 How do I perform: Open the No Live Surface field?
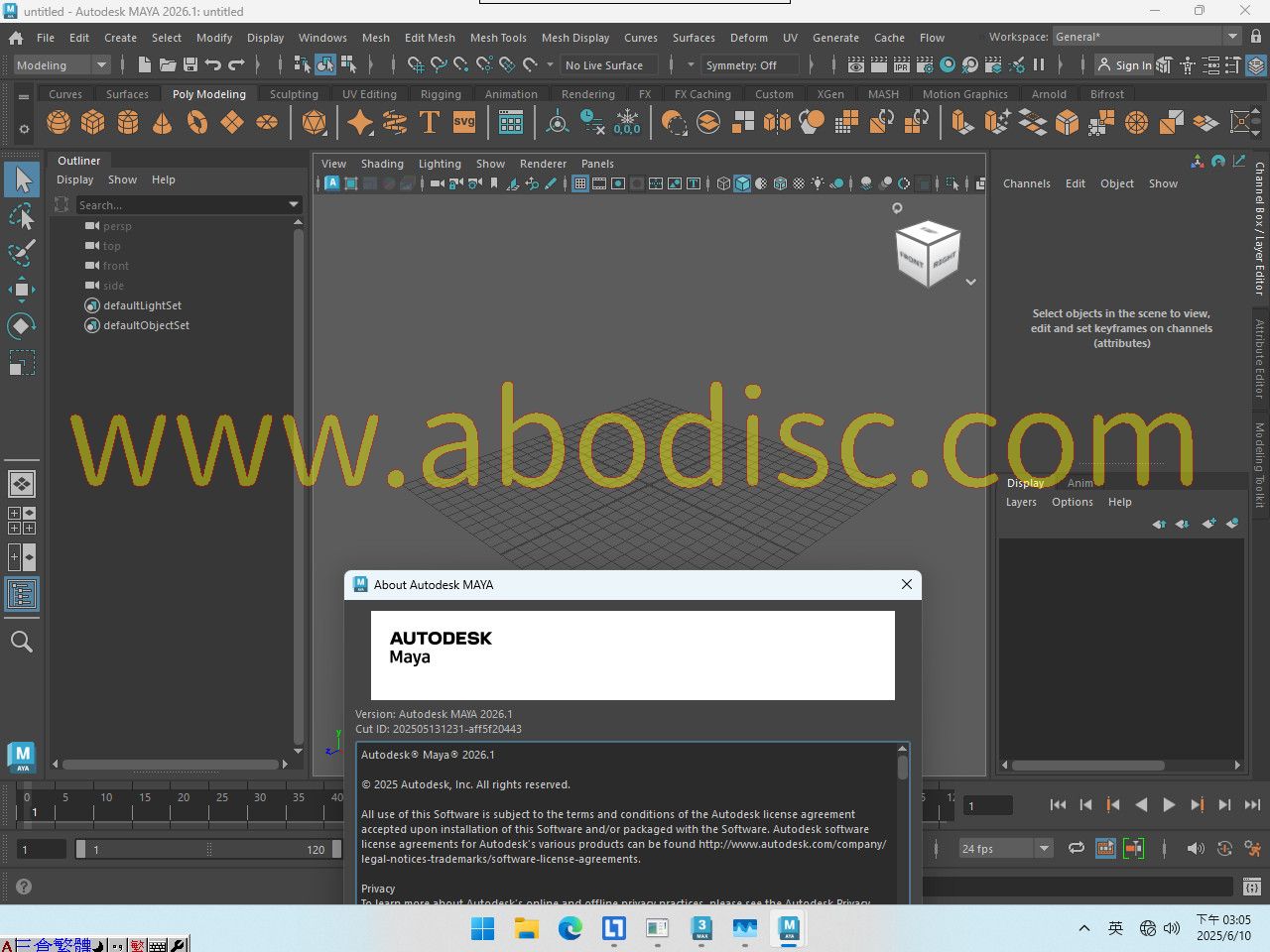(x=611, y=65)
